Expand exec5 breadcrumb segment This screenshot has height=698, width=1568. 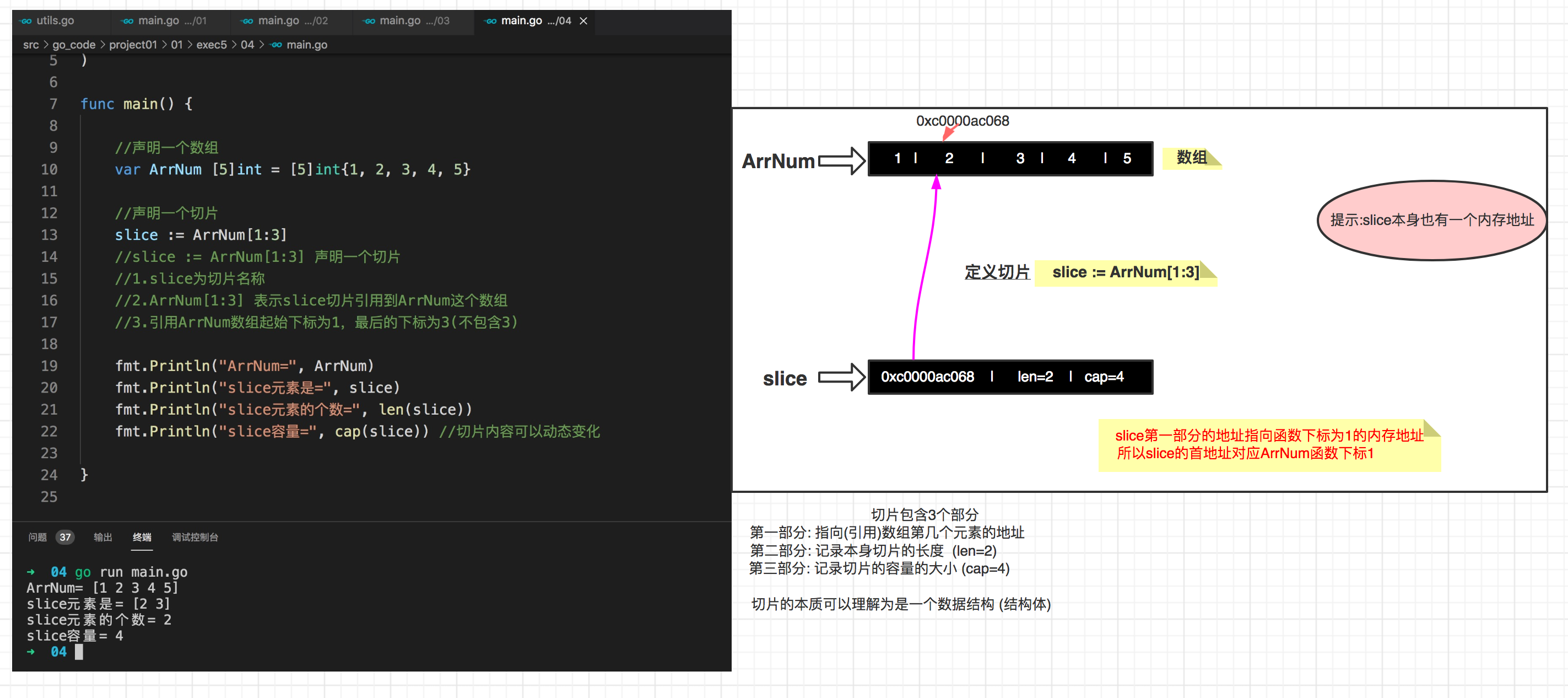211,45
